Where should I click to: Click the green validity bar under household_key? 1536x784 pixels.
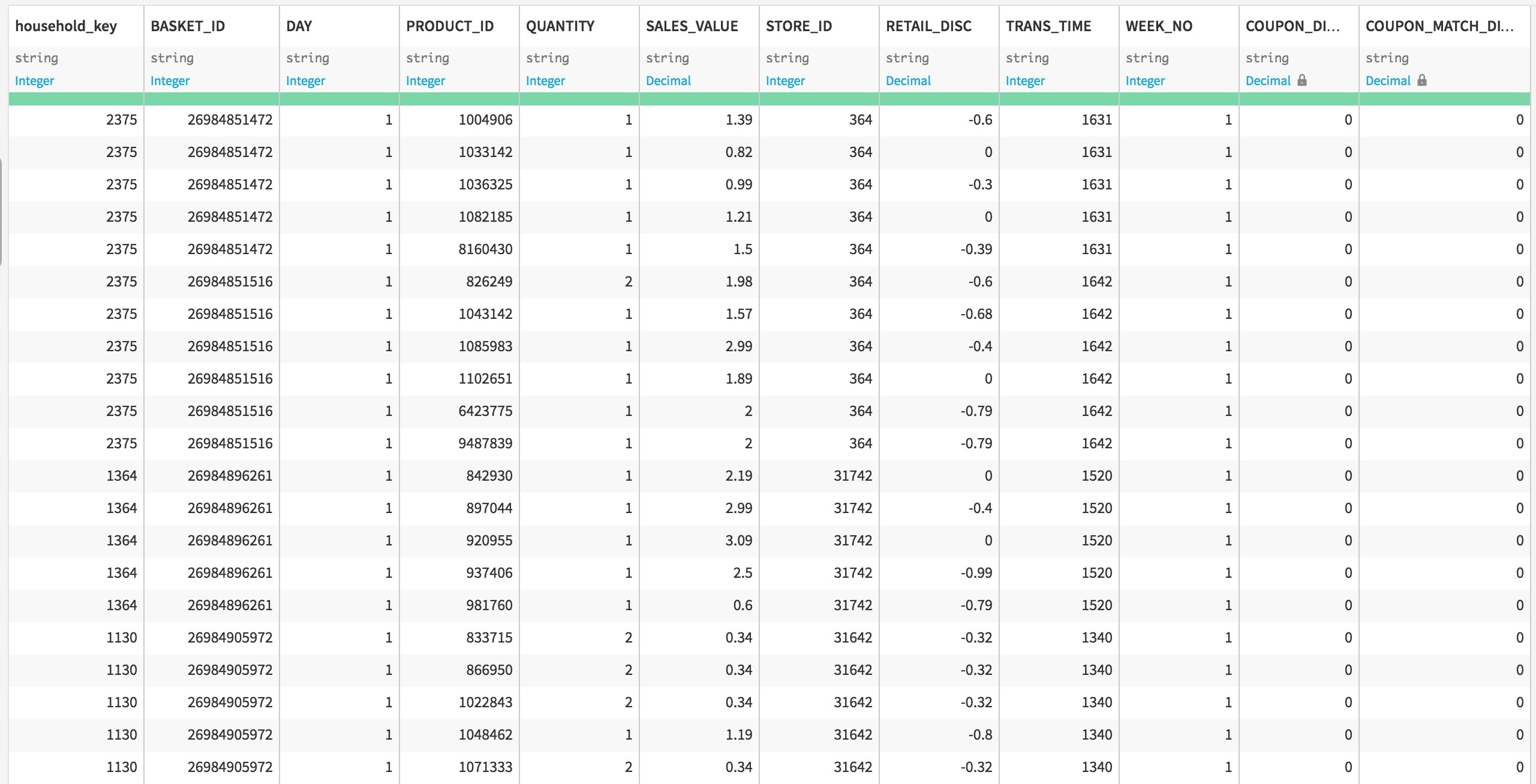(76, 99)
